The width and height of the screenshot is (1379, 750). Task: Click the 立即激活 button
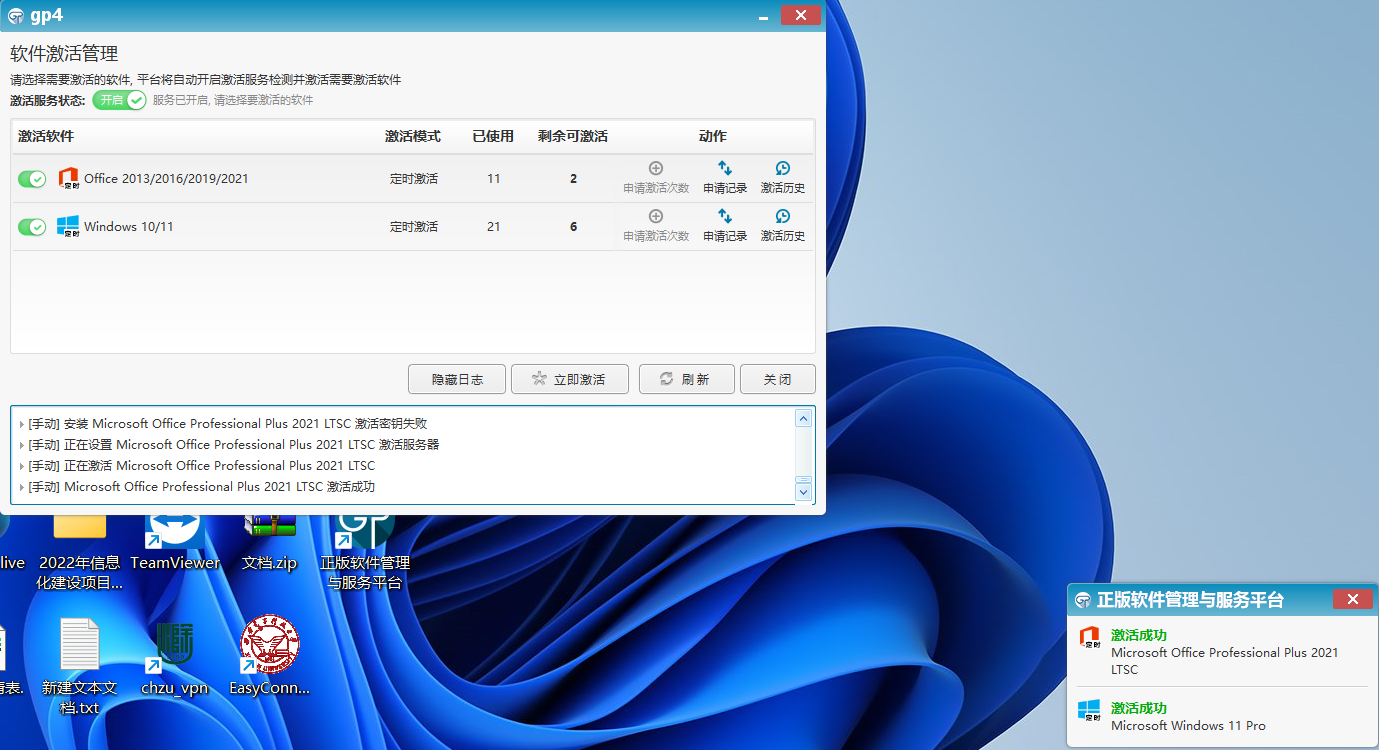tap(569, 379)
